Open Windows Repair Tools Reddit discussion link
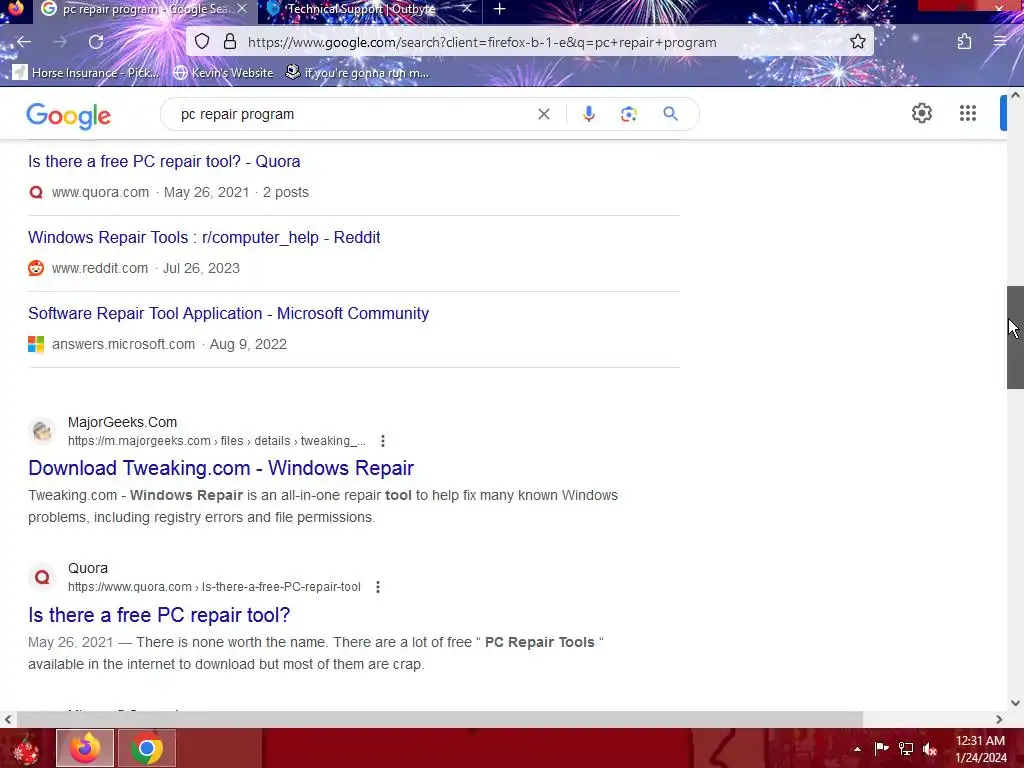This screenshot has width=1024, height=768. coord(204,237)
